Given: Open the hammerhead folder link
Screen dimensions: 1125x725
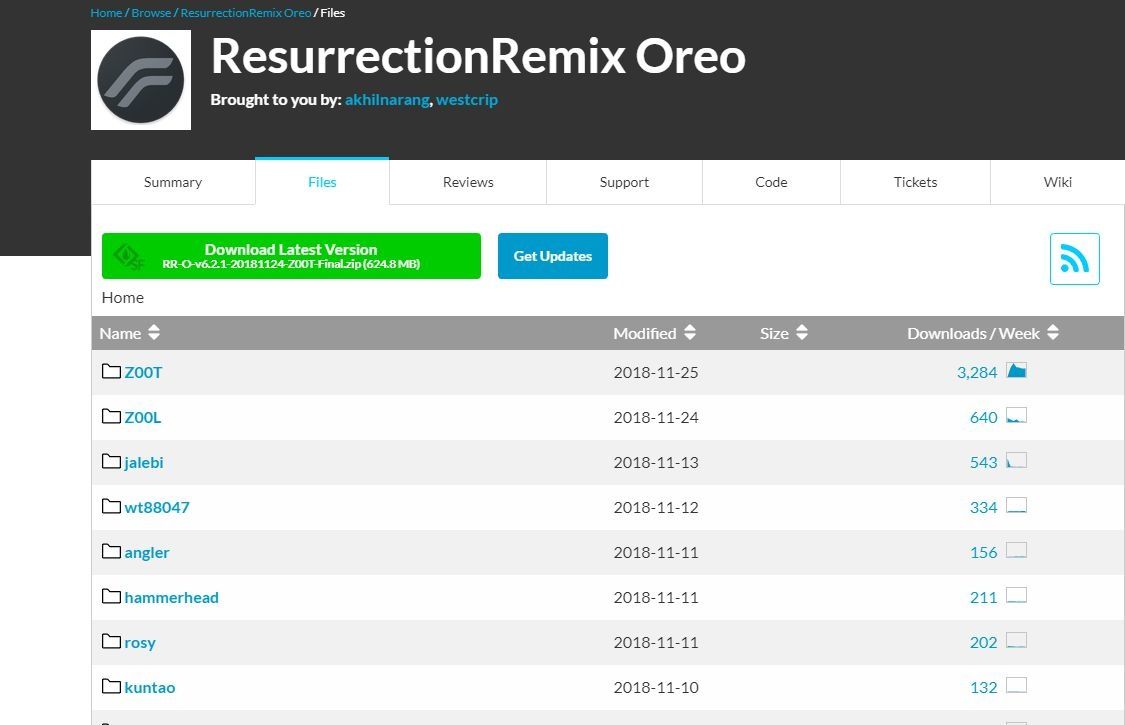Looking at the screenshot, I should coord(171,597).
